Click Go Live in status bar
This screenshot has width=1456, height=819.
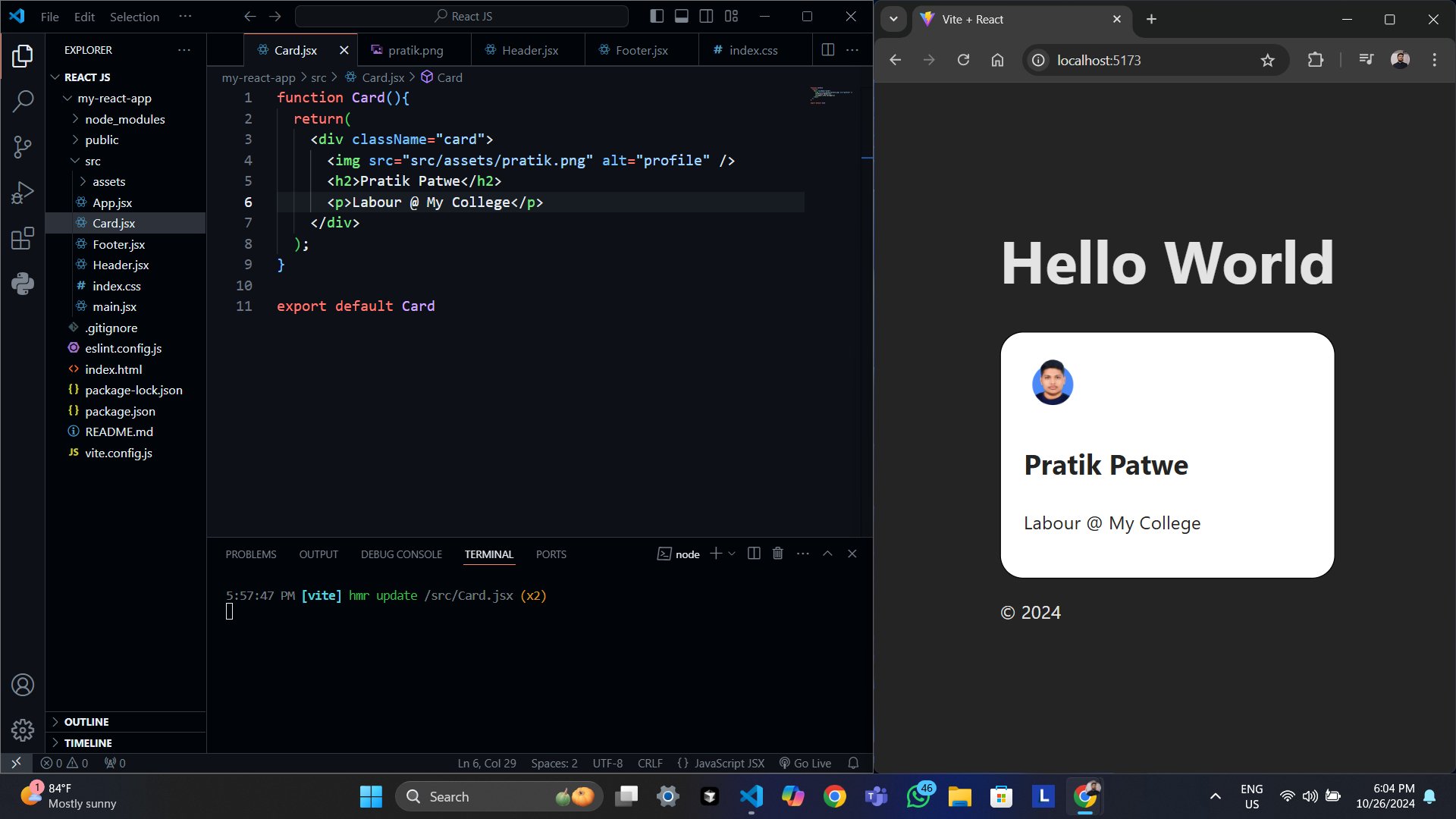[x=805, y=763]
